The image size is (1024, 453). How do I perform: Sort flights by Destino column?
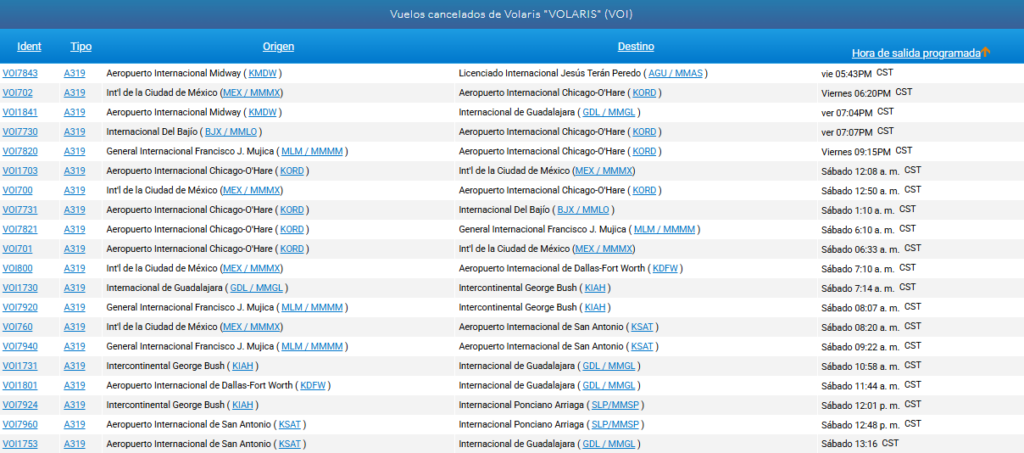pyautogui.click(x=636, y=46)
